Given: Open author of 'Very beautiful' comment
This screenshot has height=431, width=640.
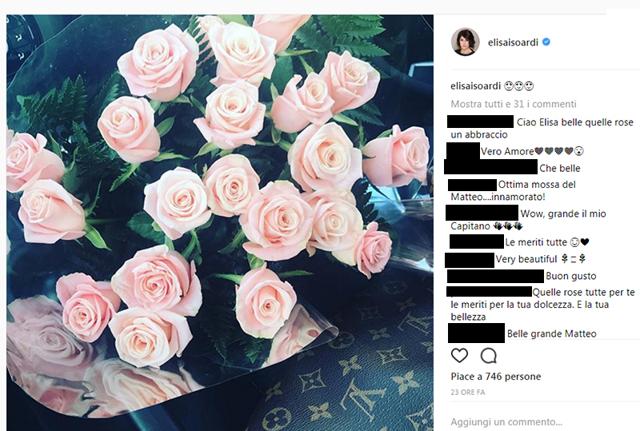Looking at the screenshot, I should tap(469, 260).
